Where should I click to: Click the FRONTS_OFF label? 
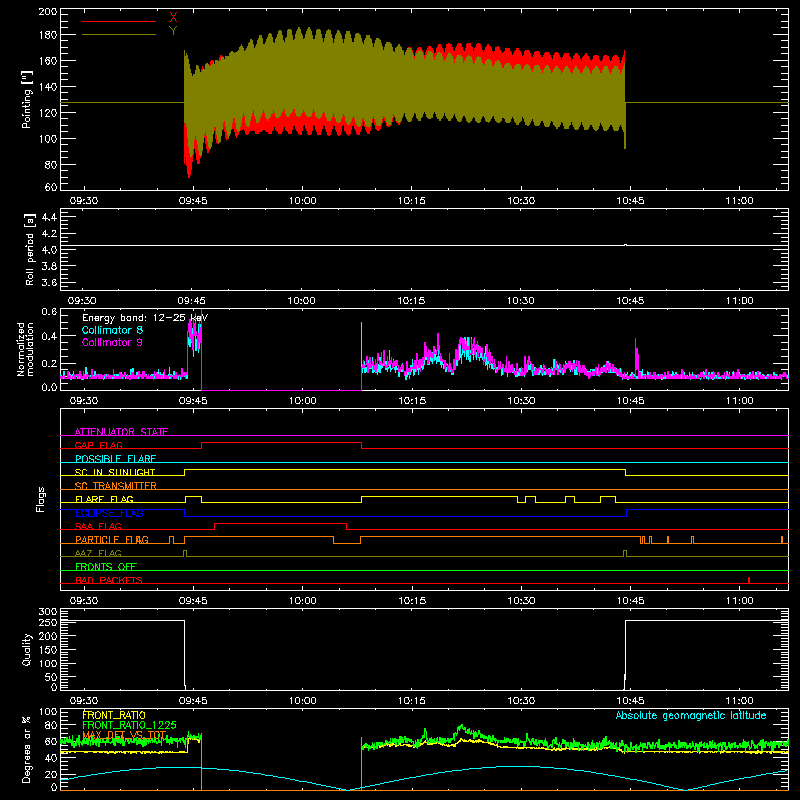[106, 567]
